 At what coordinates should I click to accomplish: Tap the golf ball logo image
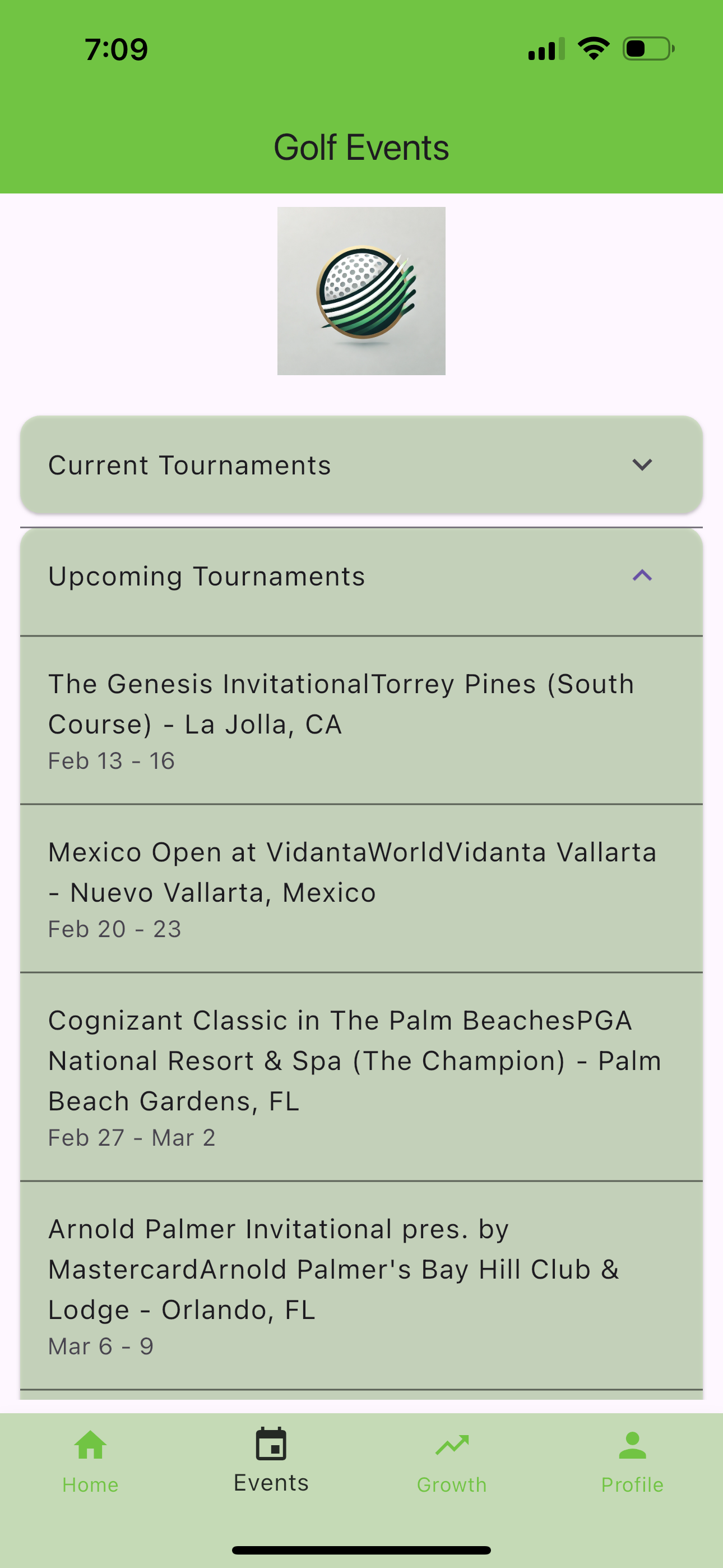click(x=361, y=291)
